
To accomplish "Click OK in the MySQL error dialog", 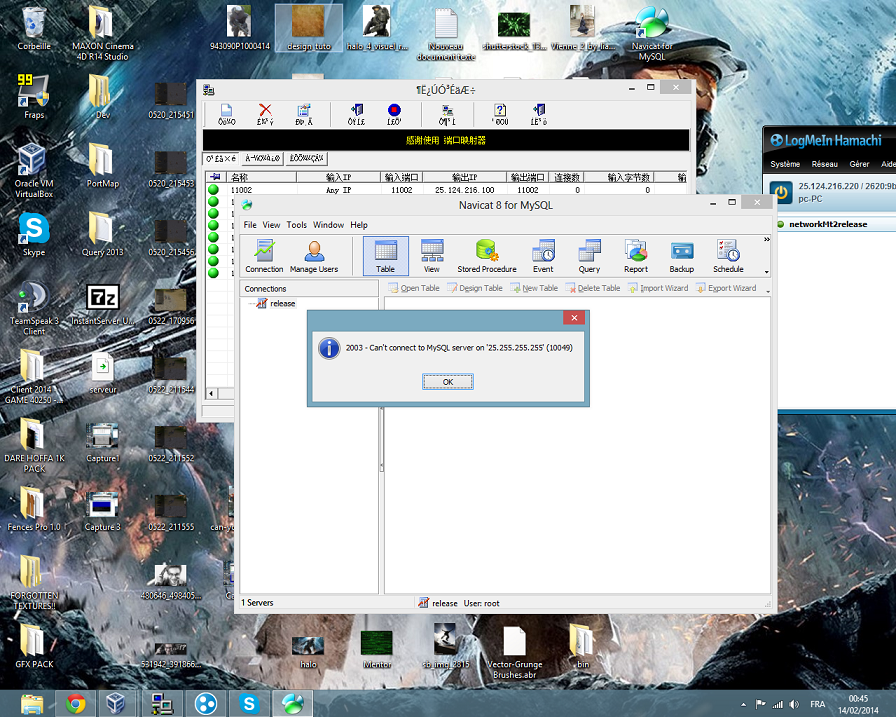I will coord(447,382).
